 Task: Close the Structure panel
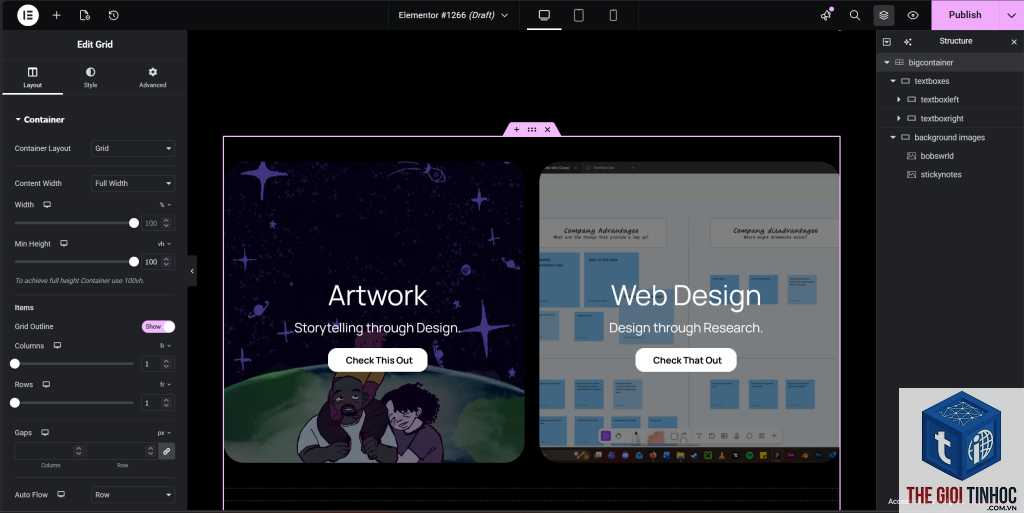click(1014, 42)
